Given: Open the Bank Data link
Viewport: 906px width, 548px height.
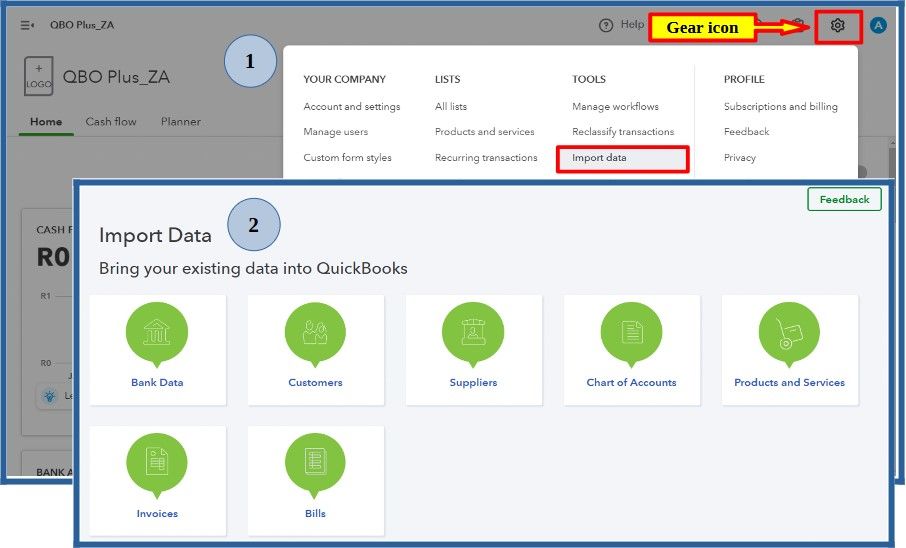Looking at the screenshot, I should (x=157, y=383).
